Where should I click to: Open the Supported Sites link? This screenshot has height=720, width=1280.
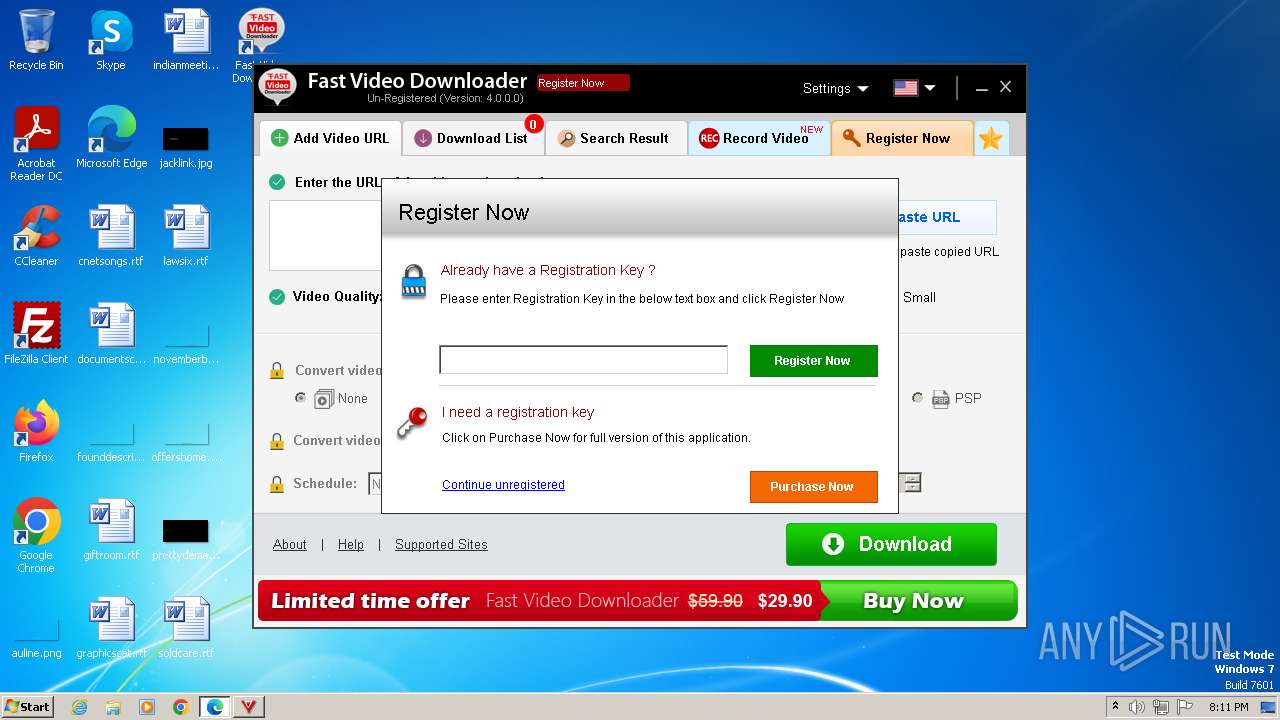coord(441,545)
